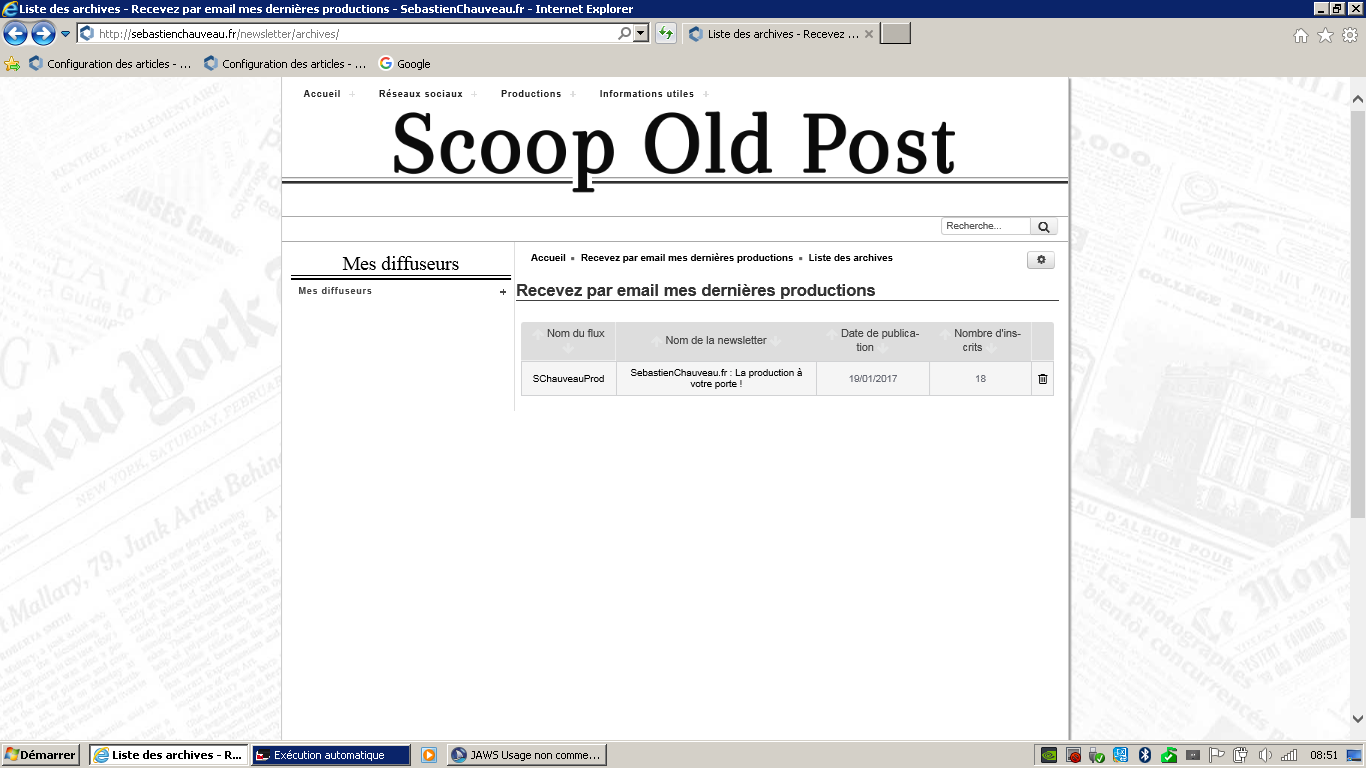Go back with the browser Back arrow
Screen dimensions: 1366x768
pos(15,34)
